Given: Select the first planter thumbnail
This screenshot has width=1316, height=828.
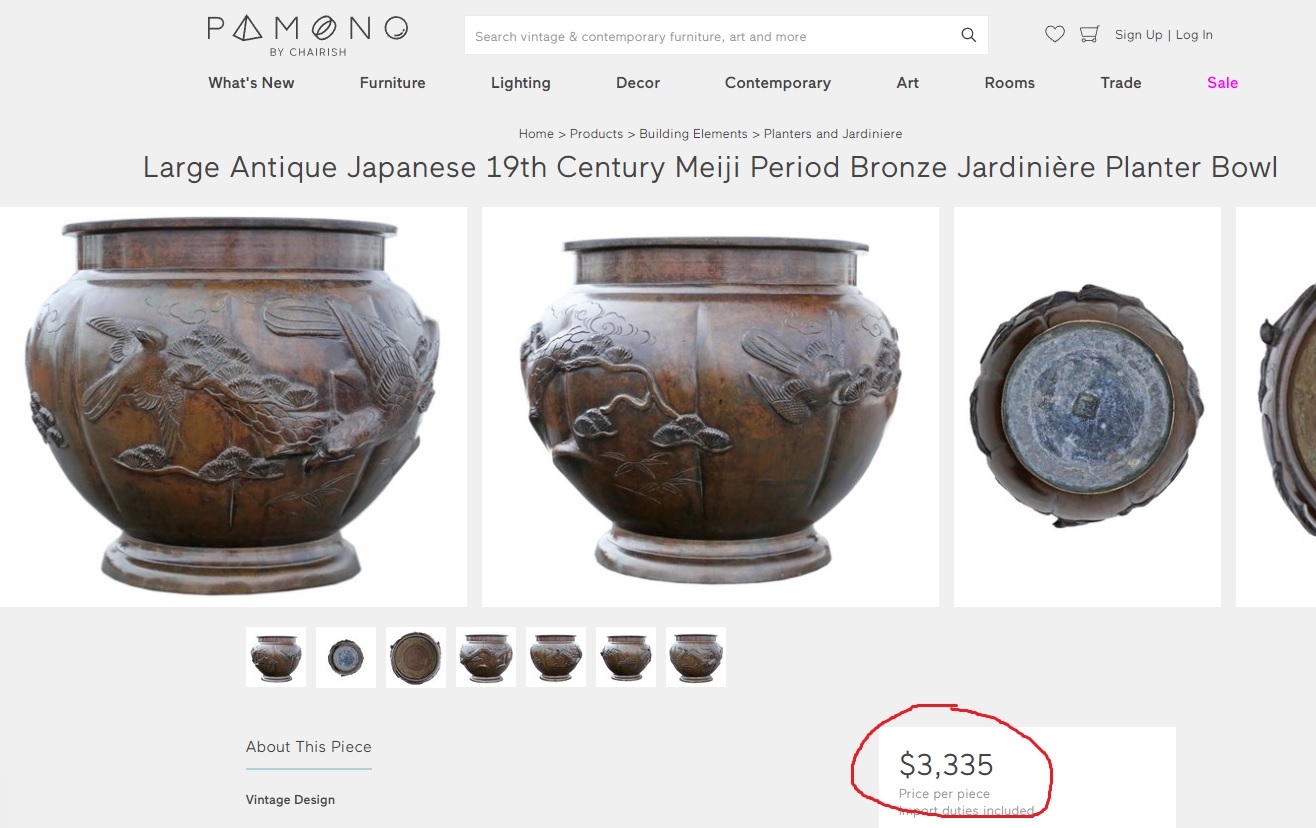Looking at the screenshot, I should pyautogui.click(x=276, y=657).
